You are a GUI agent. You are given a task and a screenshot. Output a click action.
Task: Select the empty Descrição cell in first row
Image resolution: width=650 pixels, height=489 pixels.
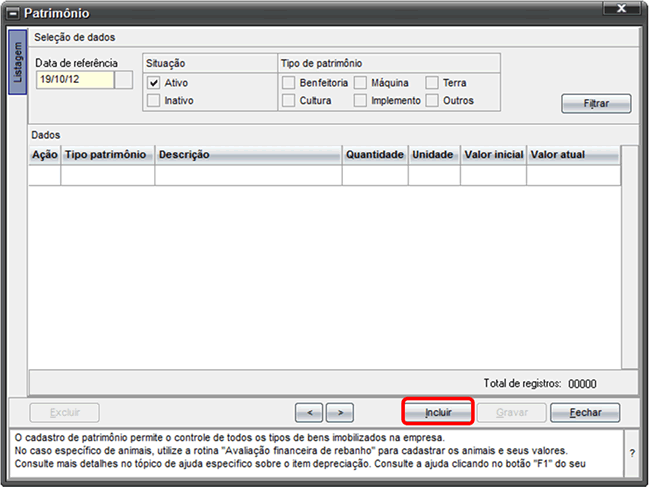249,175
